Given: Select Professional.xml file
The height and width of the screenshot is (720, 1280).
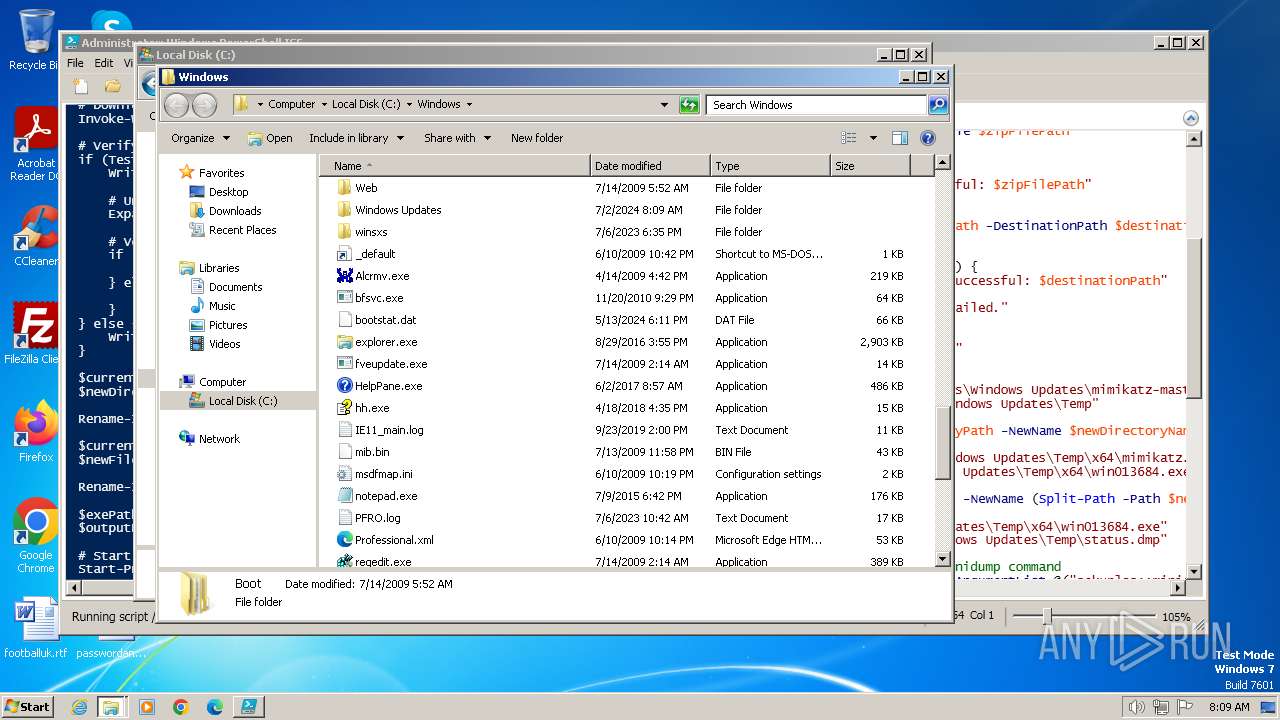Looking at the screenshot, I should (x=385, y=540).
